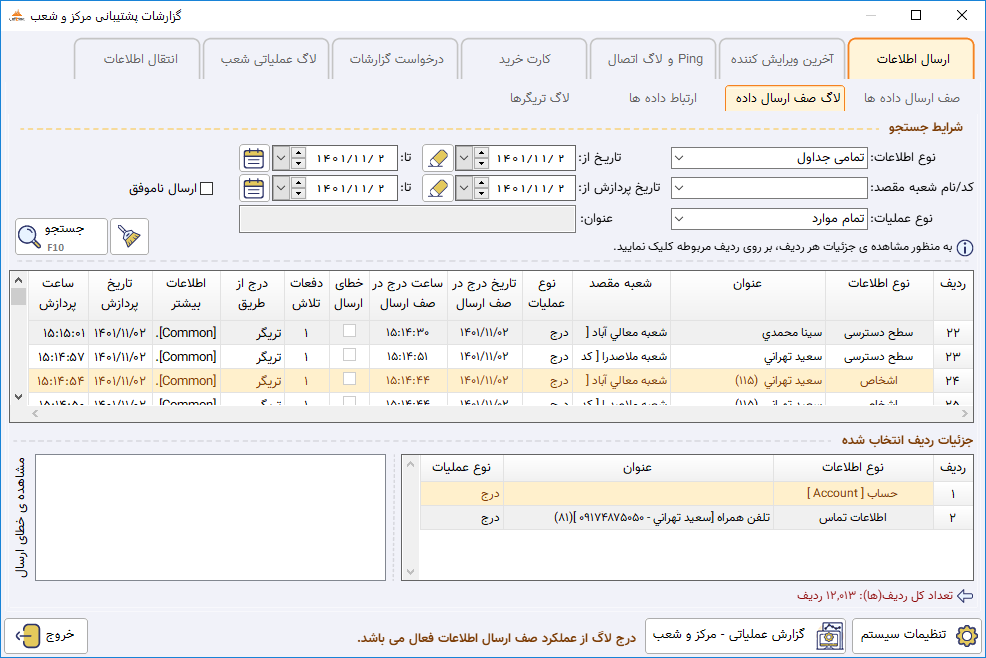Viewport: 986px width, 658px height.
Task: Click the main table's horizontal scrollbar left arrow
Action: pyautogui.click(x=35, y=413)
